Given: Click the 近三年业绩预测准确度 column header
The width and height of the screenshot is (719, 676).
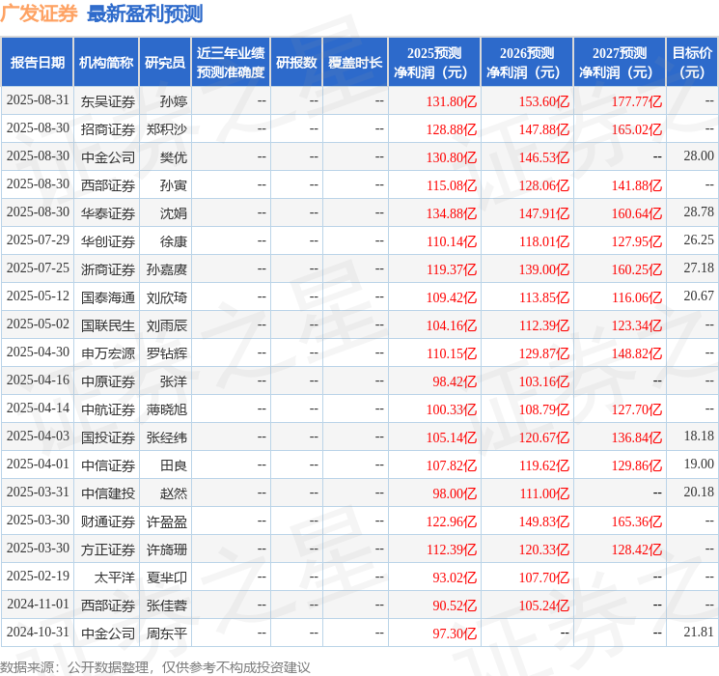Looking at the screenshot, I should click(x=231, y=62).
